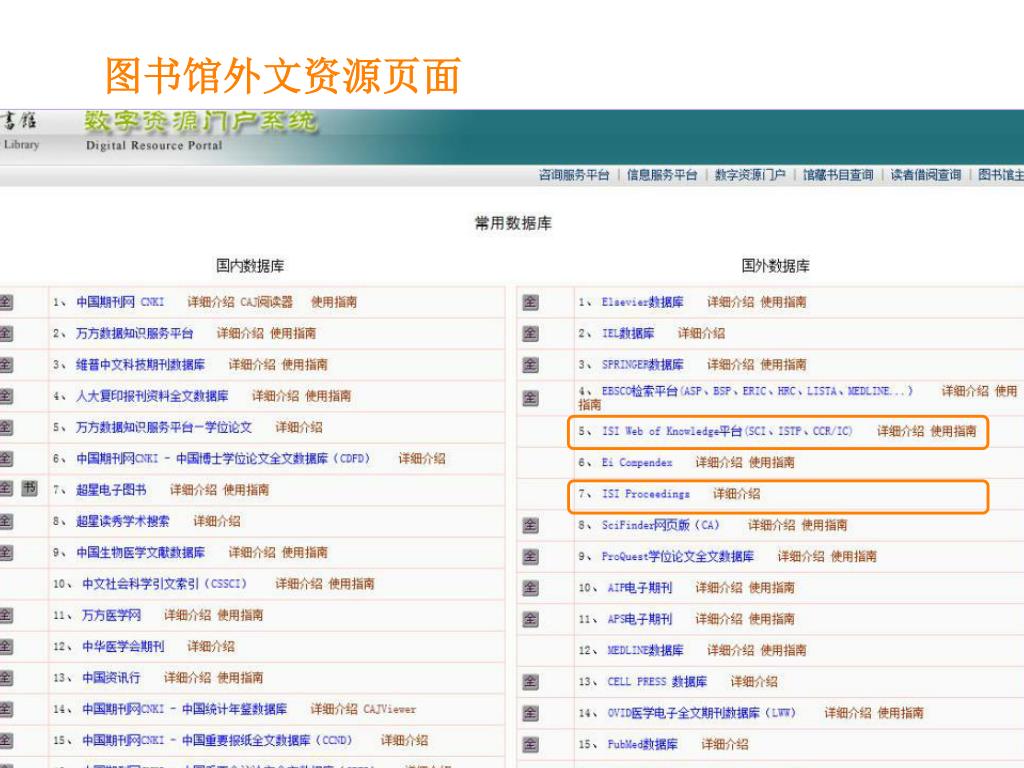
Task: Open the OVID医学电子全文期刊数据库 (LWW) link
Action: click(702, 713)
